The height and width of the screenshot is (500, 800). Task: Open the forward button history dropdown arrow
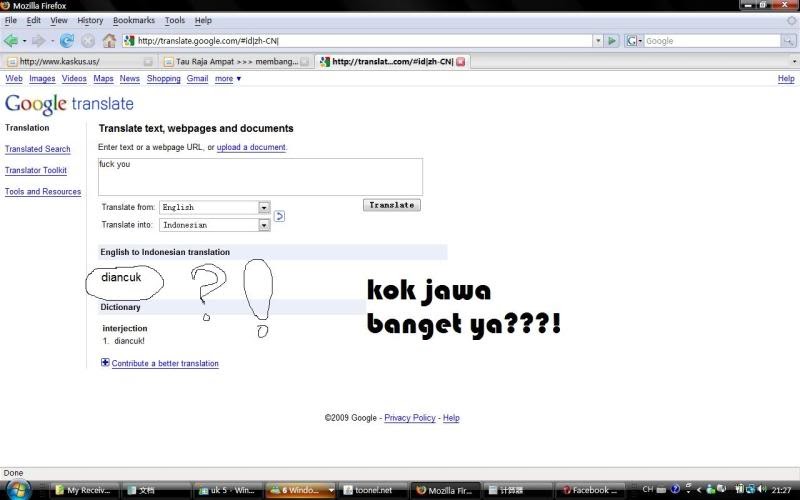[x=52, y=41]
